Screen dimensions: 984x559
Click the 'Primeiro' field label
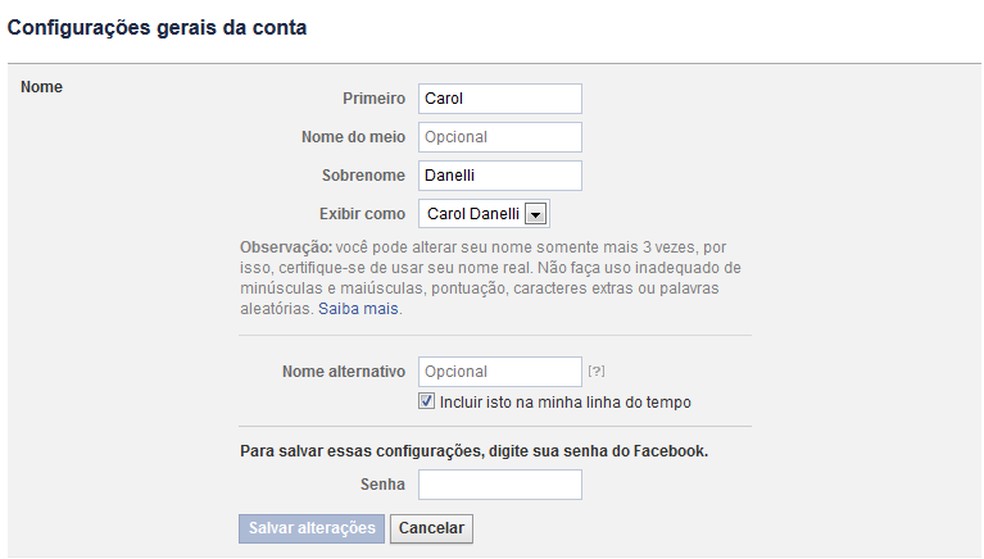pos(374,99)
